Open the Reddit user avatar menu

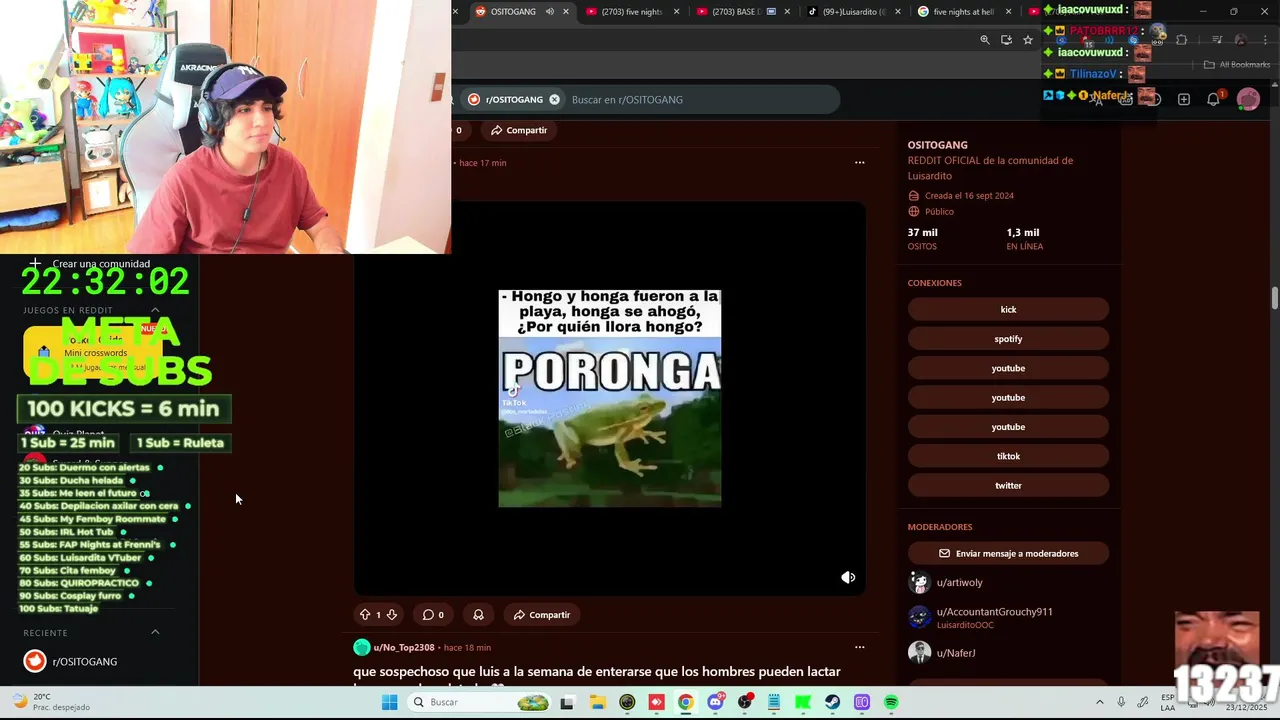click(1248, 99)
